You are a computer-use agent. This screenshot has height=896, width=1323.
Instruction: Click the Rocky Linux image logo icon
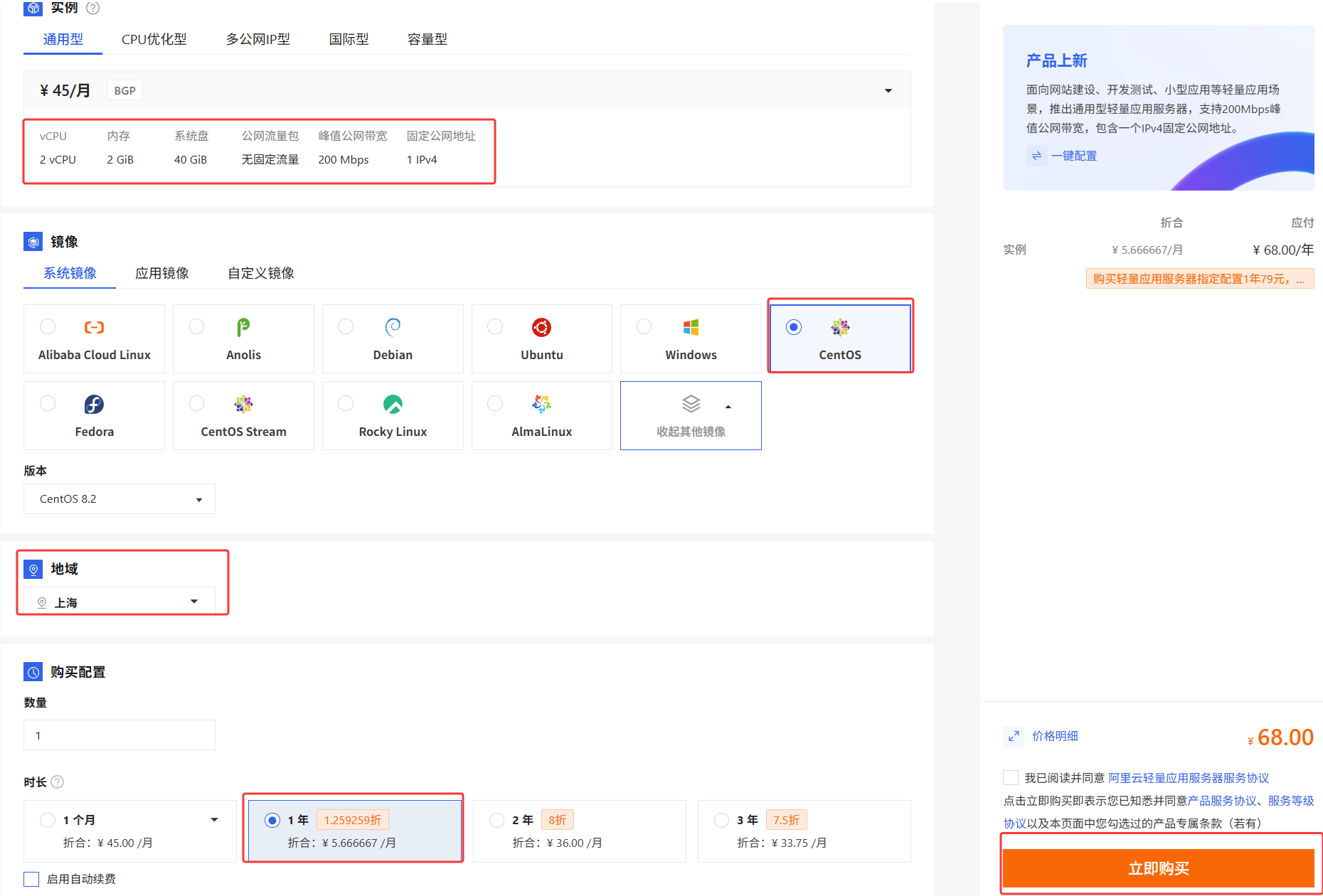[393, 404]
